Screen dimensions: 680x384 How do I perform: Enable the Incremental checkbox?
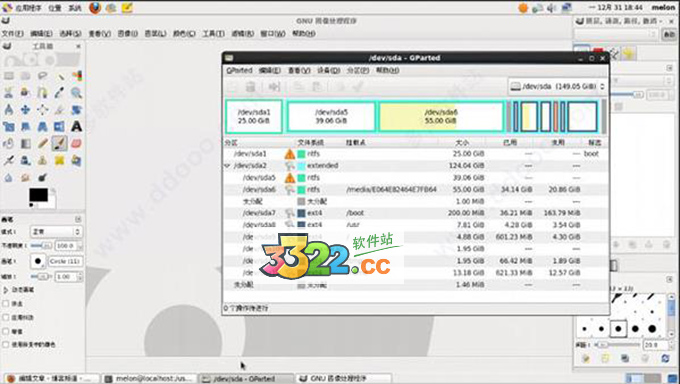click(6, 331)
